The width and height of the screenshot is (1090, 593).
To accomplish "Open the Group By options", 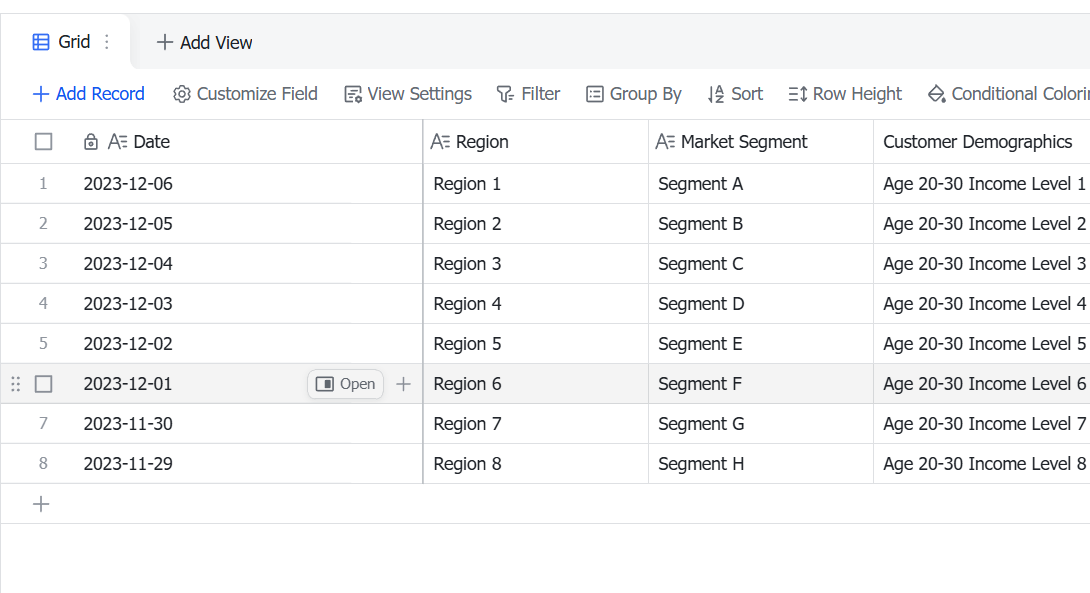I will point(634,94).
